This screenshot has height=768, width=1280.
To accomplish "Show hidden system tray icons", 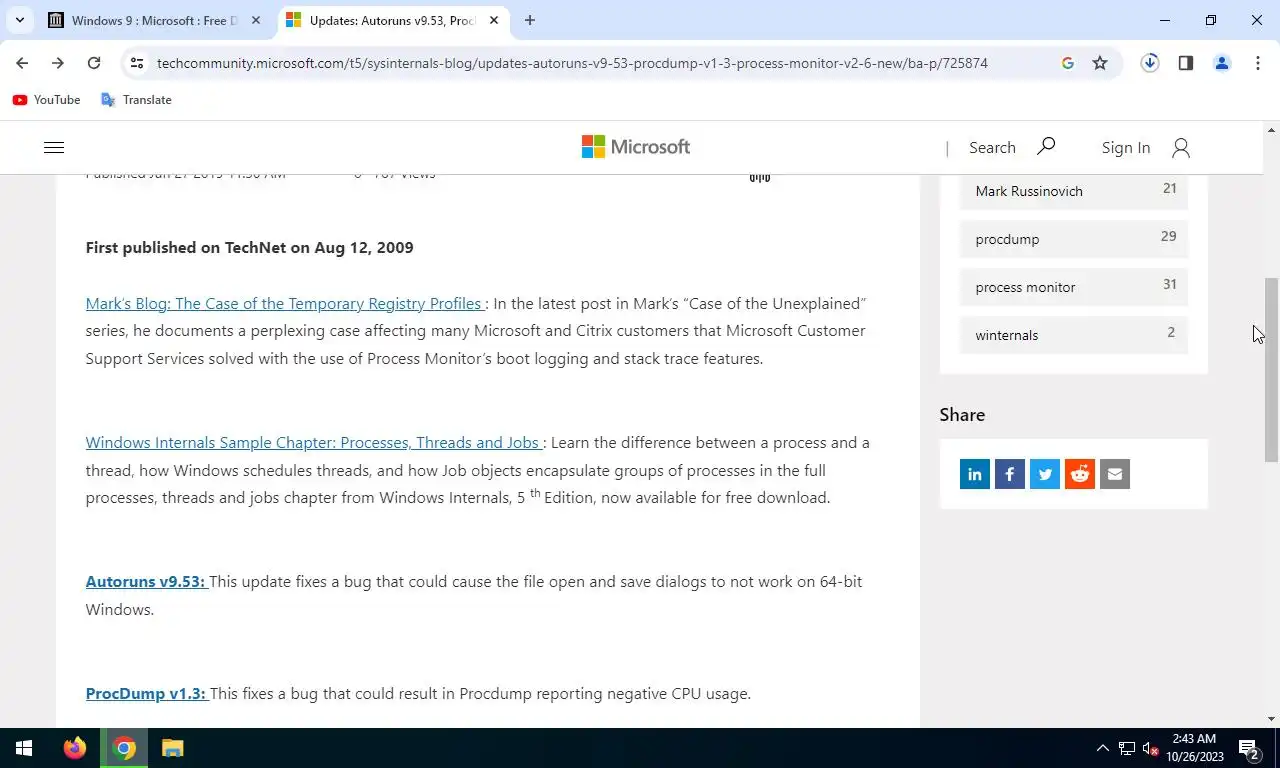I will [x=1103, y=748].
